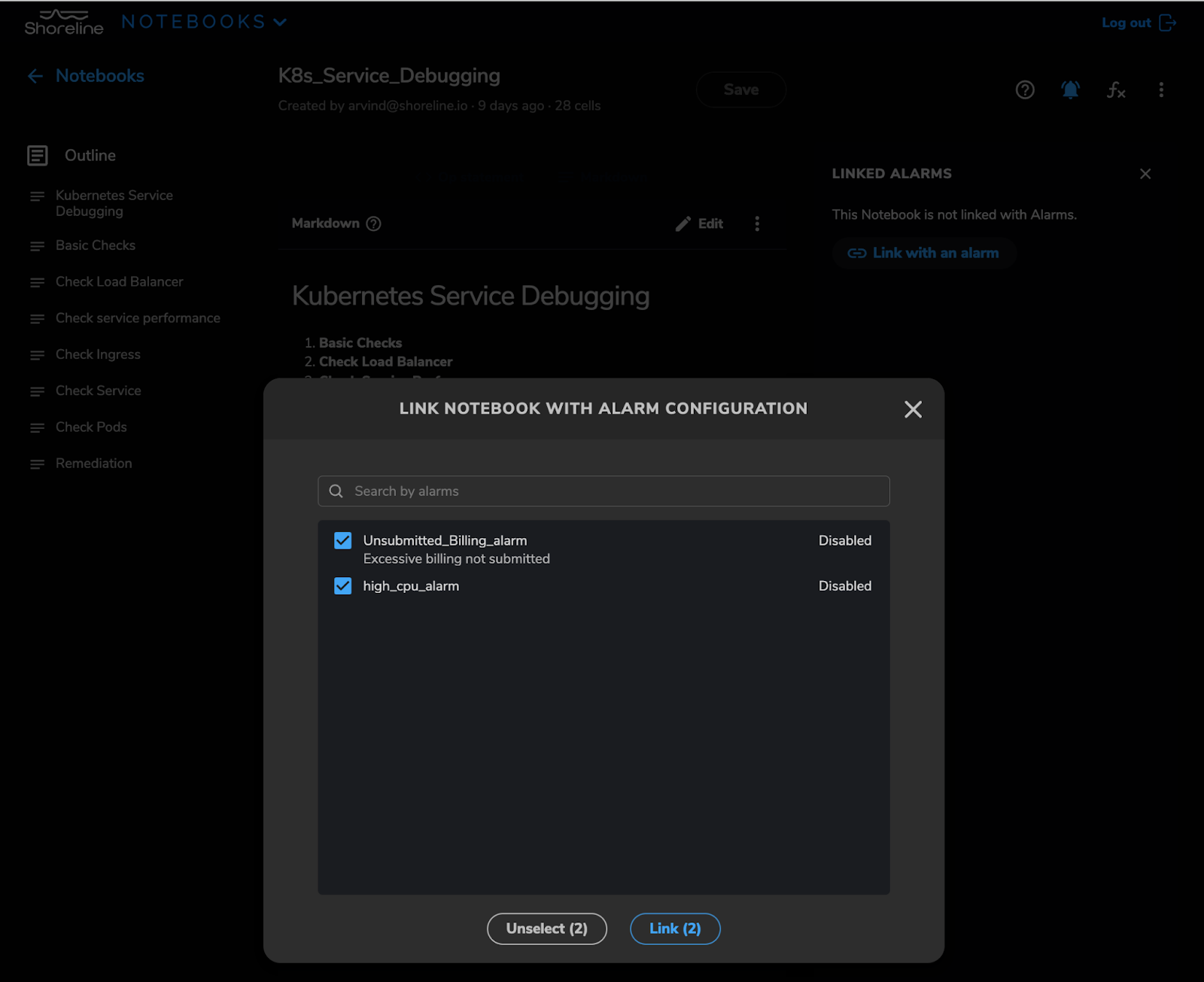Open the help question mark icon in toolbar

tap(1025, 90)
